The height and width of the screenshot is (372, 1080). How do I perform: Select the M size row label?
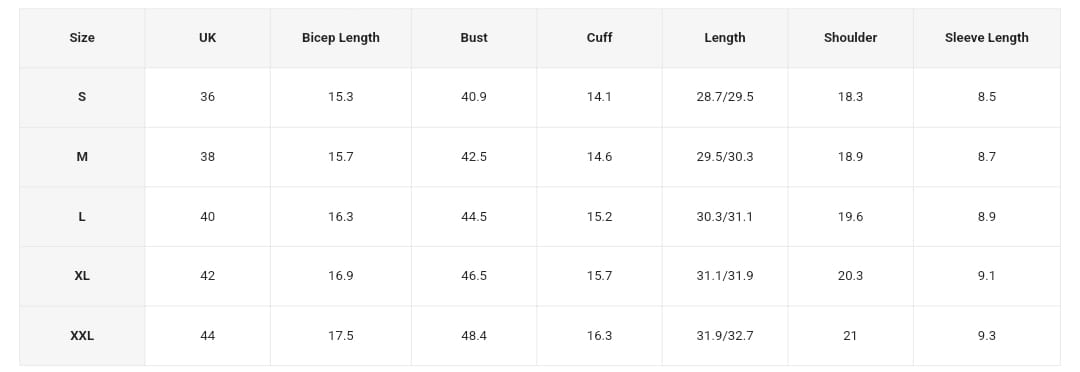point(82,157)
